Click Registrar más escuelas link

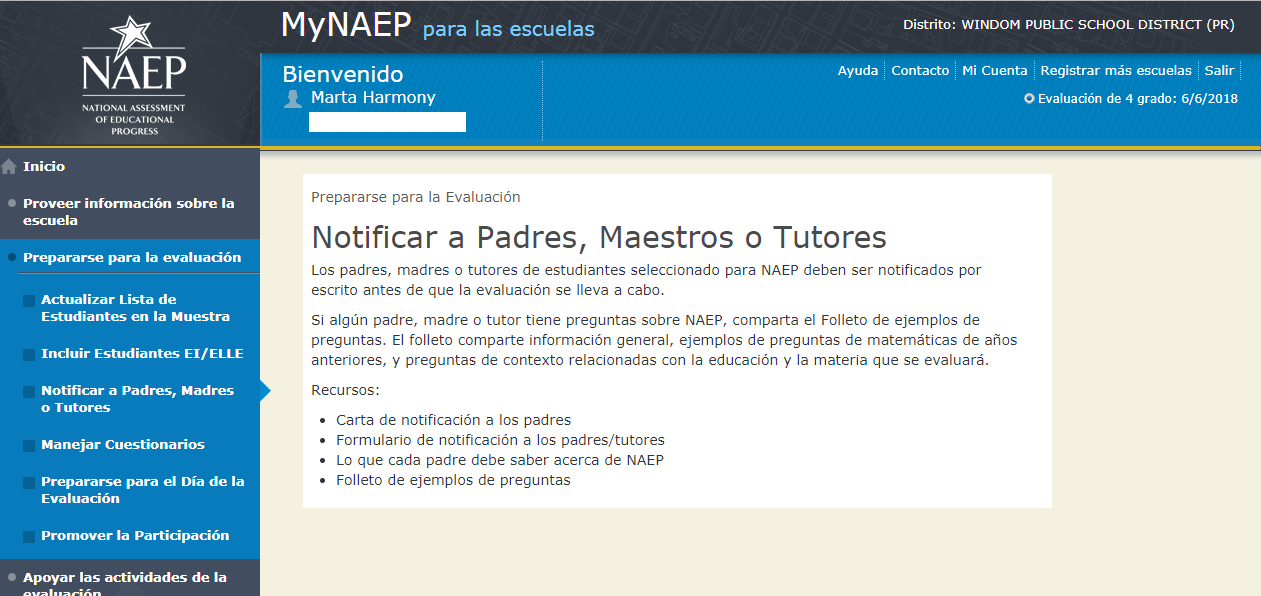[x=1115, y=71]
